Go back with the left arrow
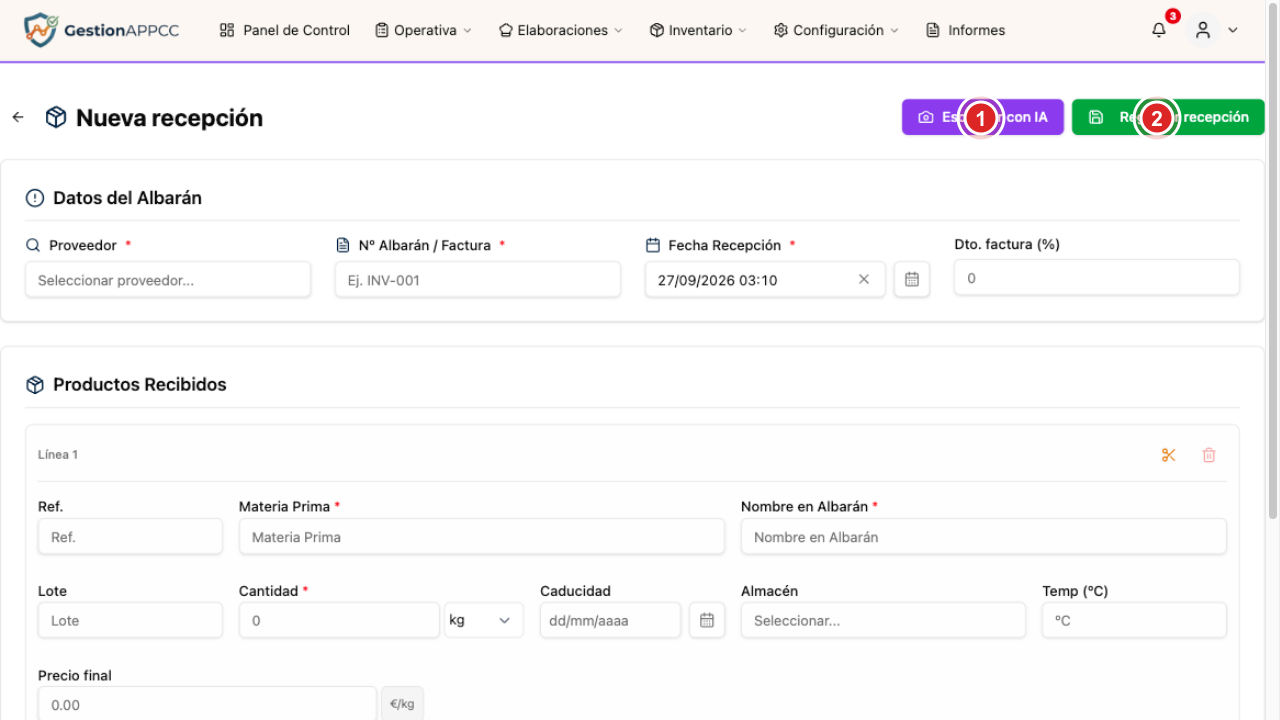Viewport: 1280px width, 720px height. (x=18, y=117)
